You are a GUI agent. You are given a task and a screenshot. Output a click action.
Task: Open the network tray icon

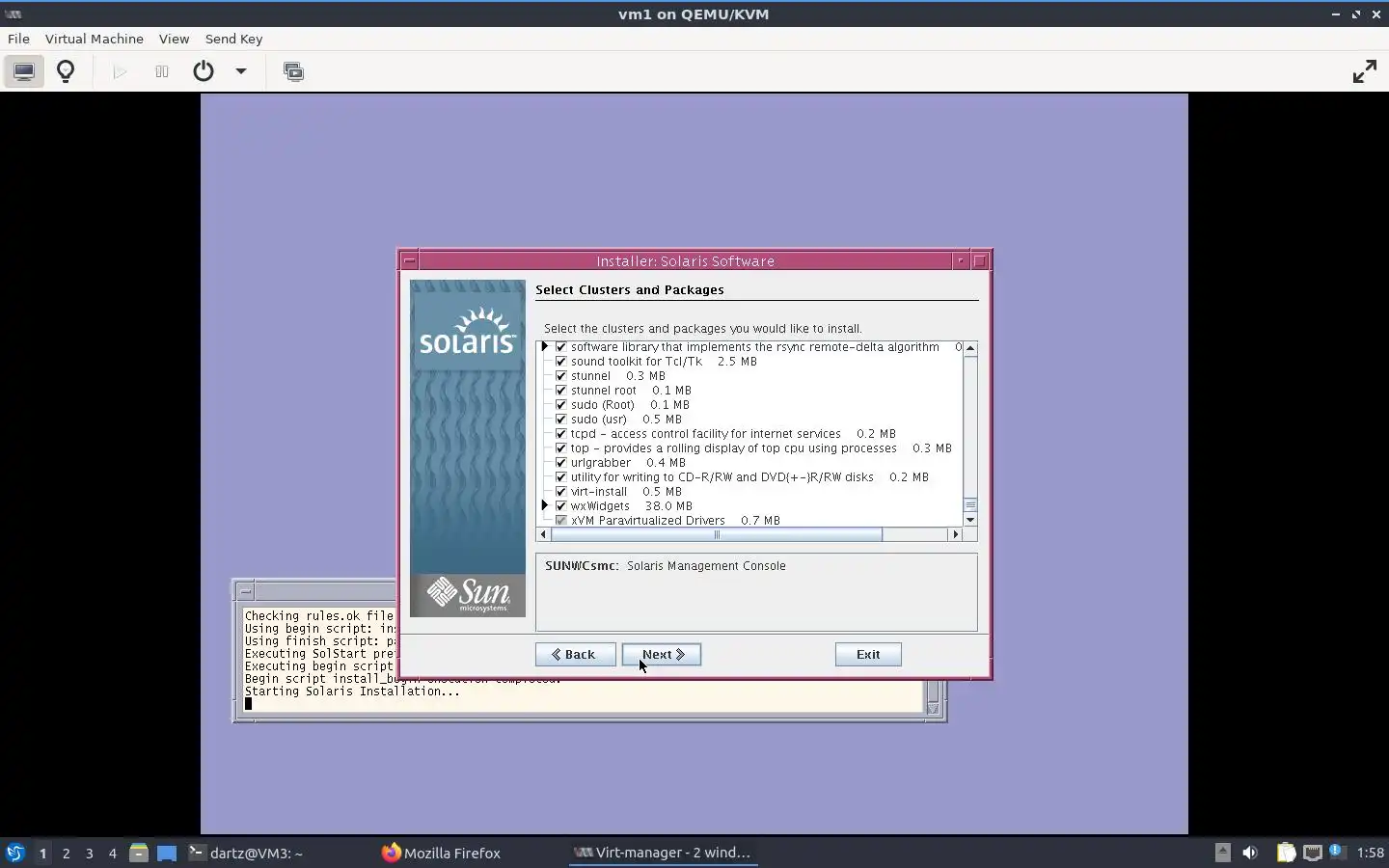coord(1312,853)
